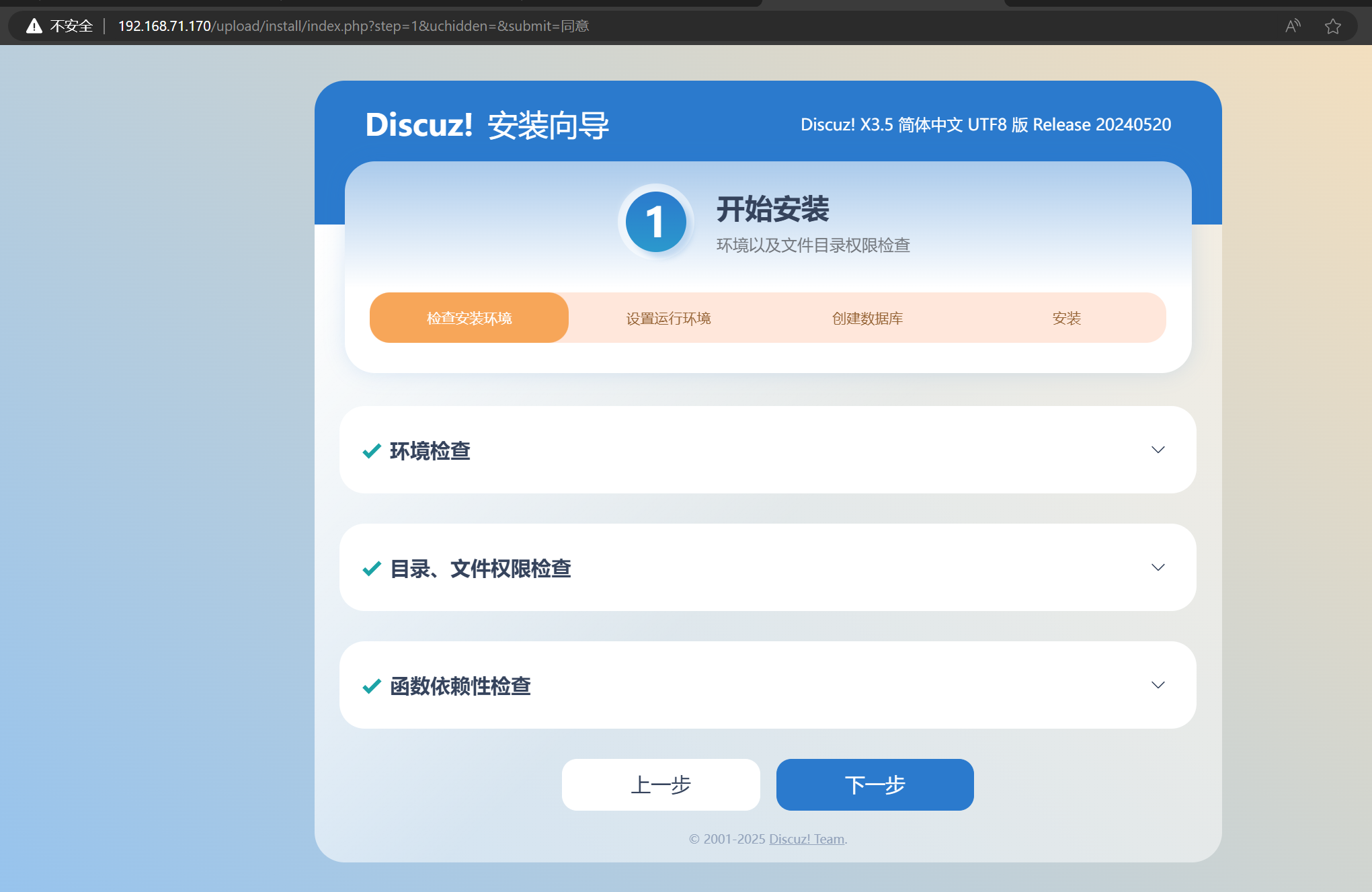The height and width of the screenshot is (892, 1372).
Task: Click the green checkmark beside 函数依赖性检查
Action: pos(372,686)
